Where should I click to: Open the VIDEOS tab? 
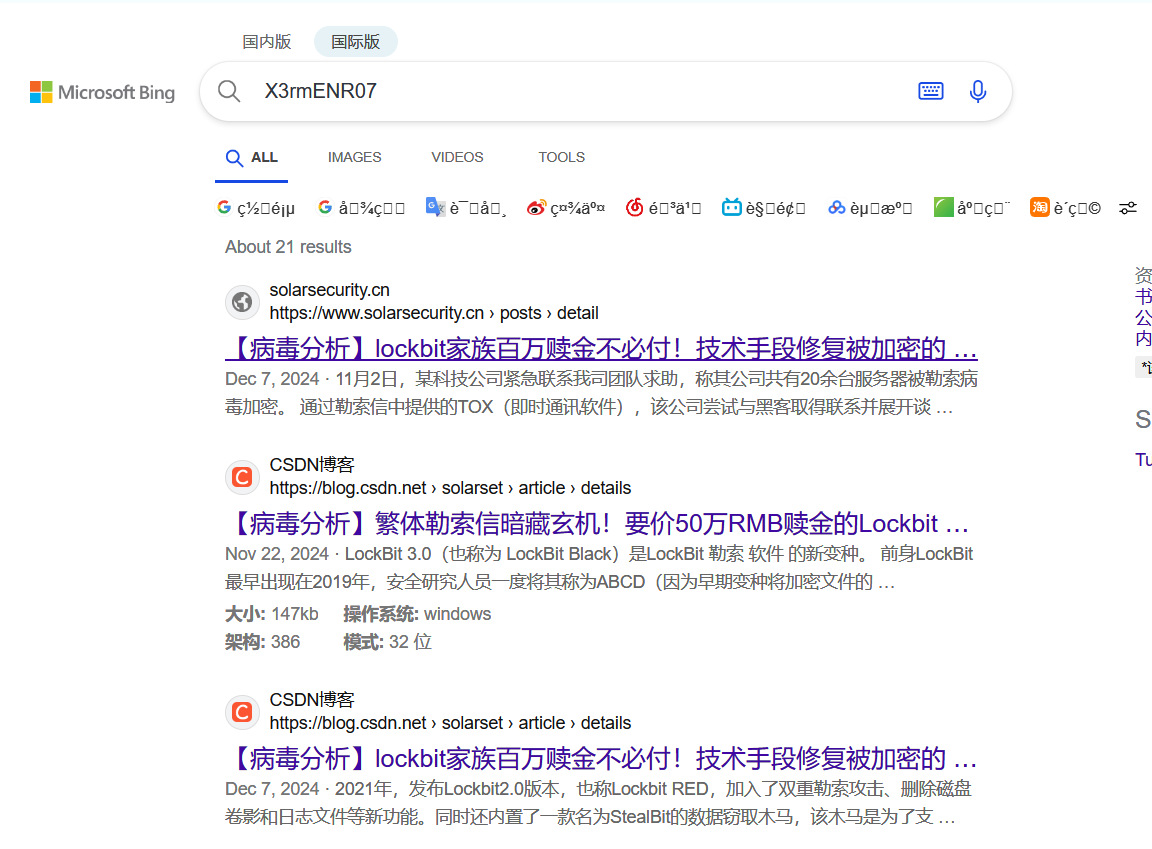[x=457, y=157]
